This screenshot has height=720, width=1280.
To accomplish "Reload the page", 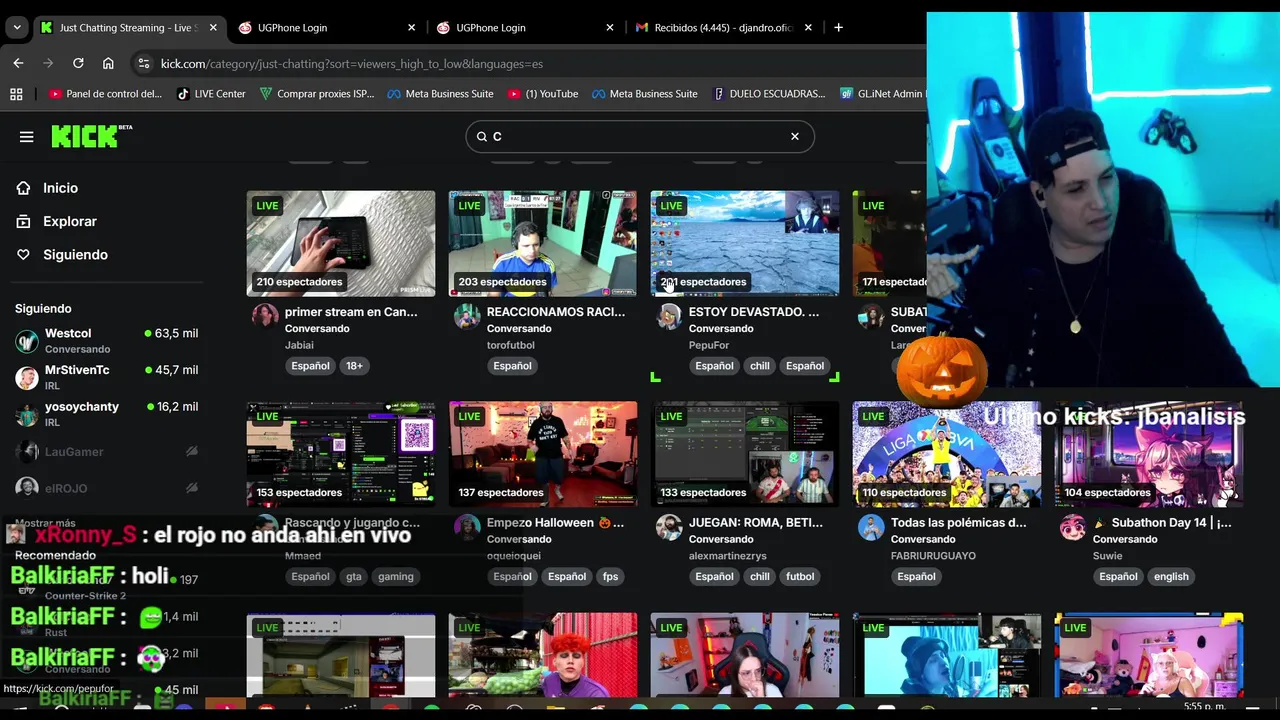I will [78, 63].
